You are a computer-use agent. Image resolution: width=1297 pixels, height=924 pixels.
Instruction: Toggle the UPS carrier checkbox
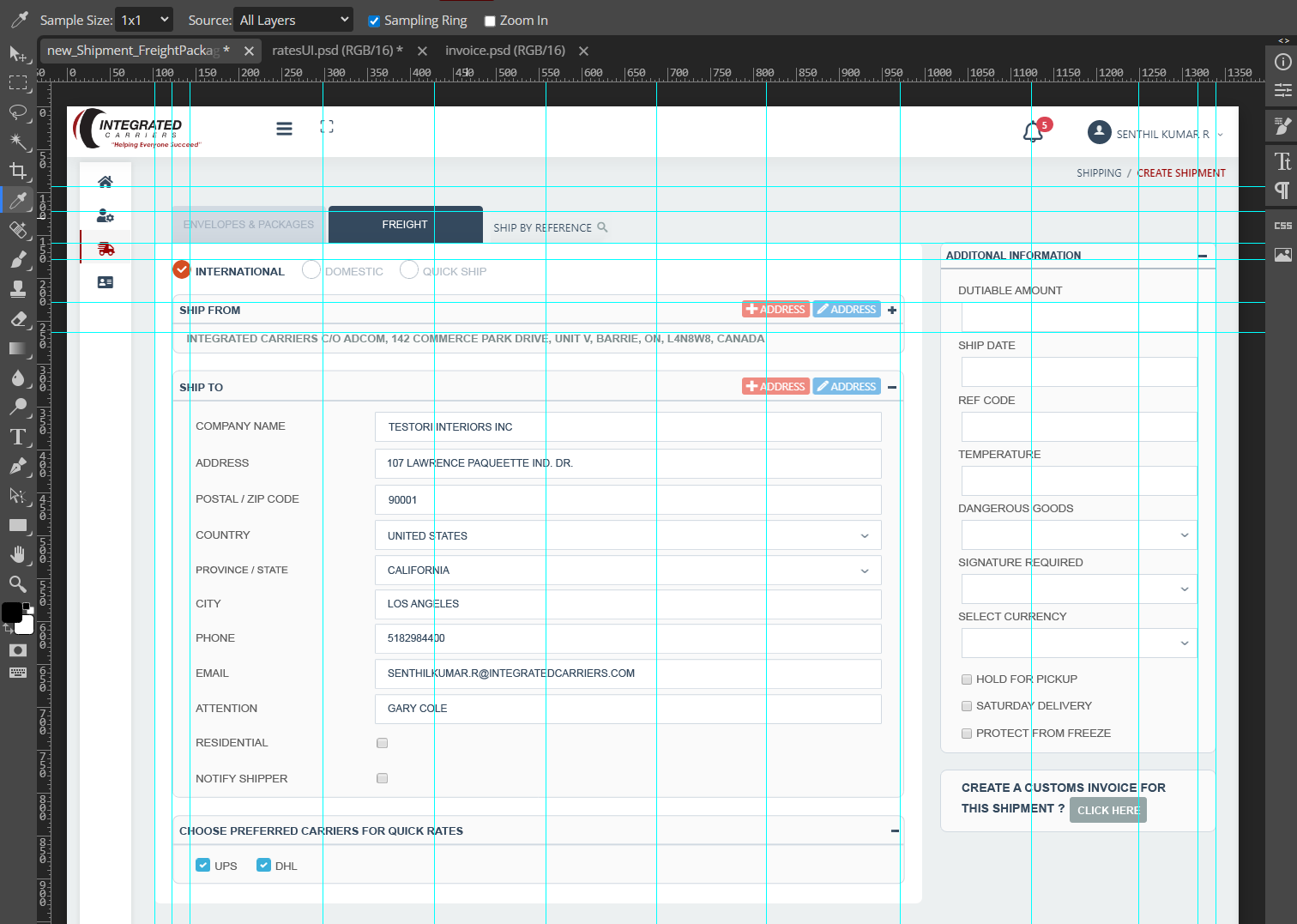(x=202, y=865)
